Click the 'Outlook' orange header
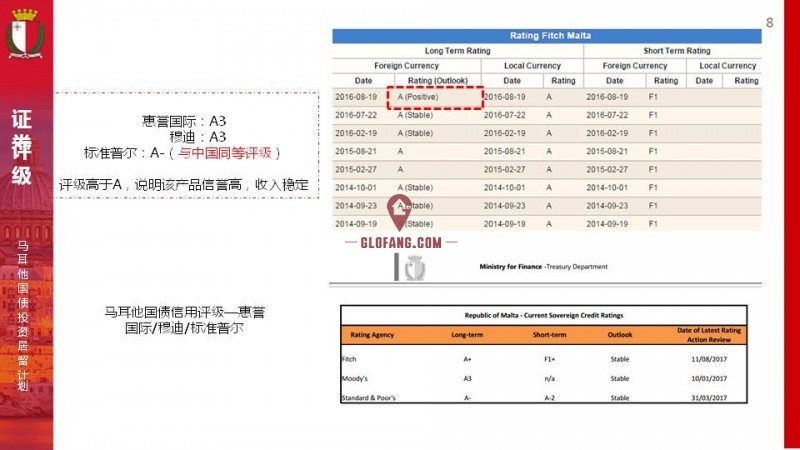 [619, 335]
